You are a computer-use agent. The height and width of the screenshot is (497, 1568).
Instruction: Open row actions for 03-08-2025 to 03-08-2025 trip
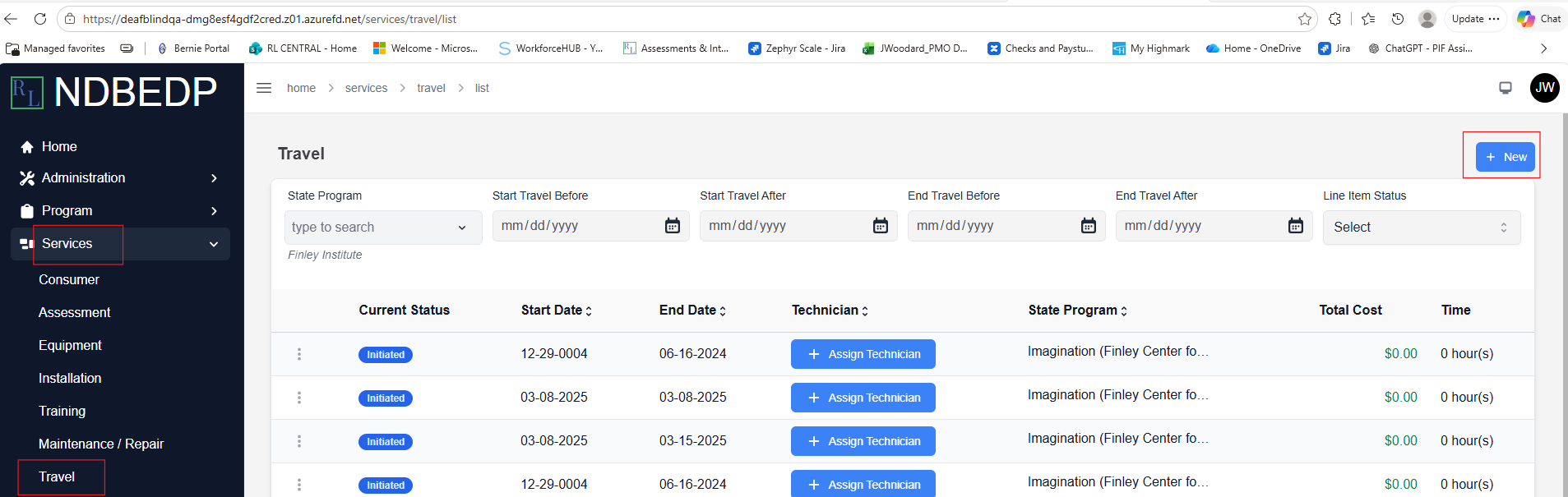pyautogui.click(x=299, y=398)
